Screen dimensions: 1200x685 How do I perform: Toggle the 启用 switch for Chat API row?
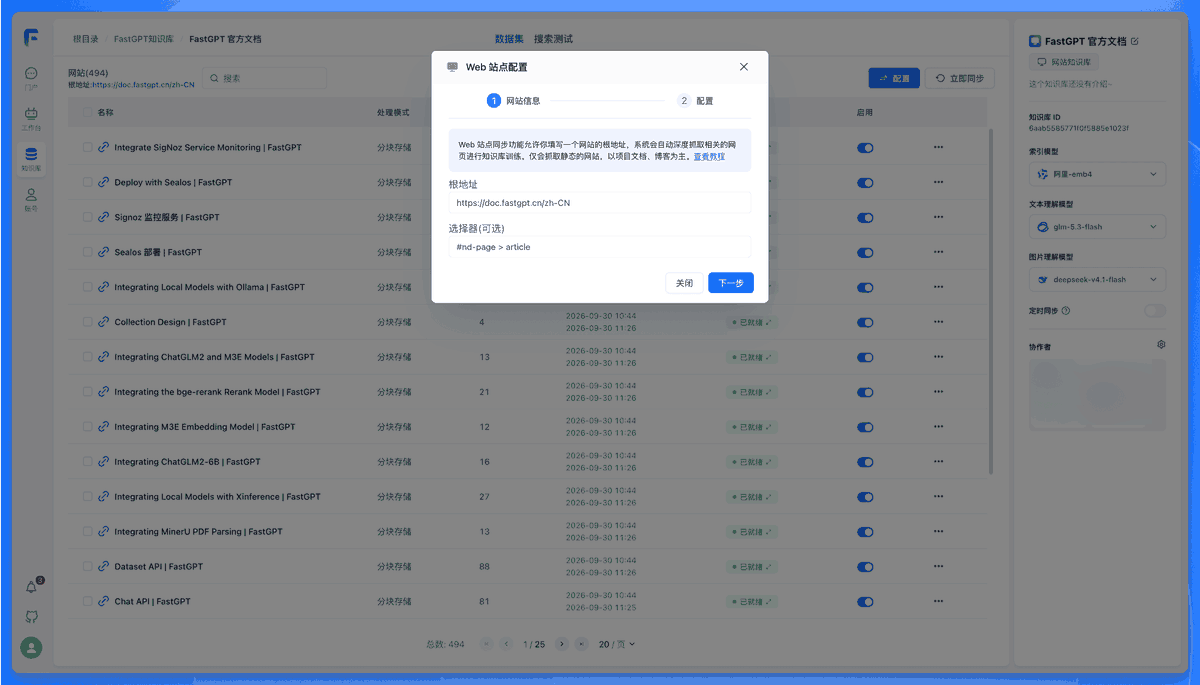pyautogui.click(x=865, y=601)
